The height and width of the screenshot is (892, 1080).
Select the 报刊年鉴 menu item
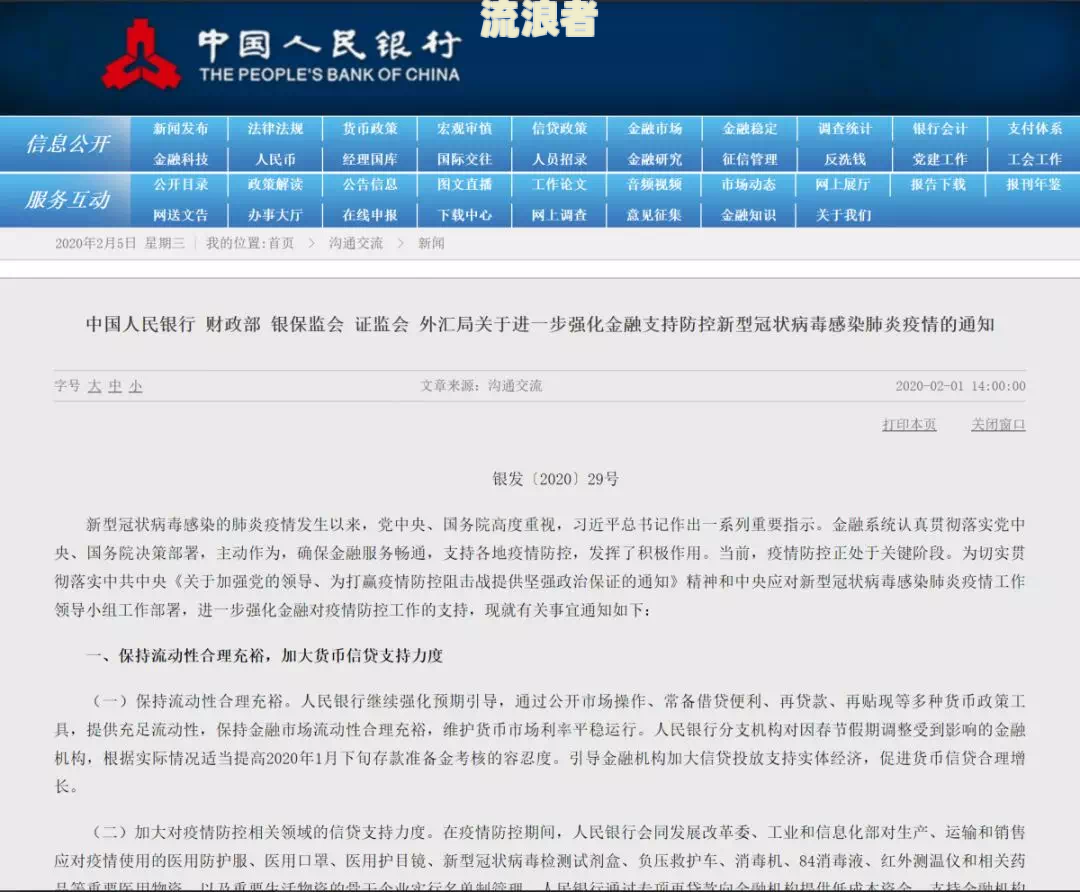tap(1033, 185)
